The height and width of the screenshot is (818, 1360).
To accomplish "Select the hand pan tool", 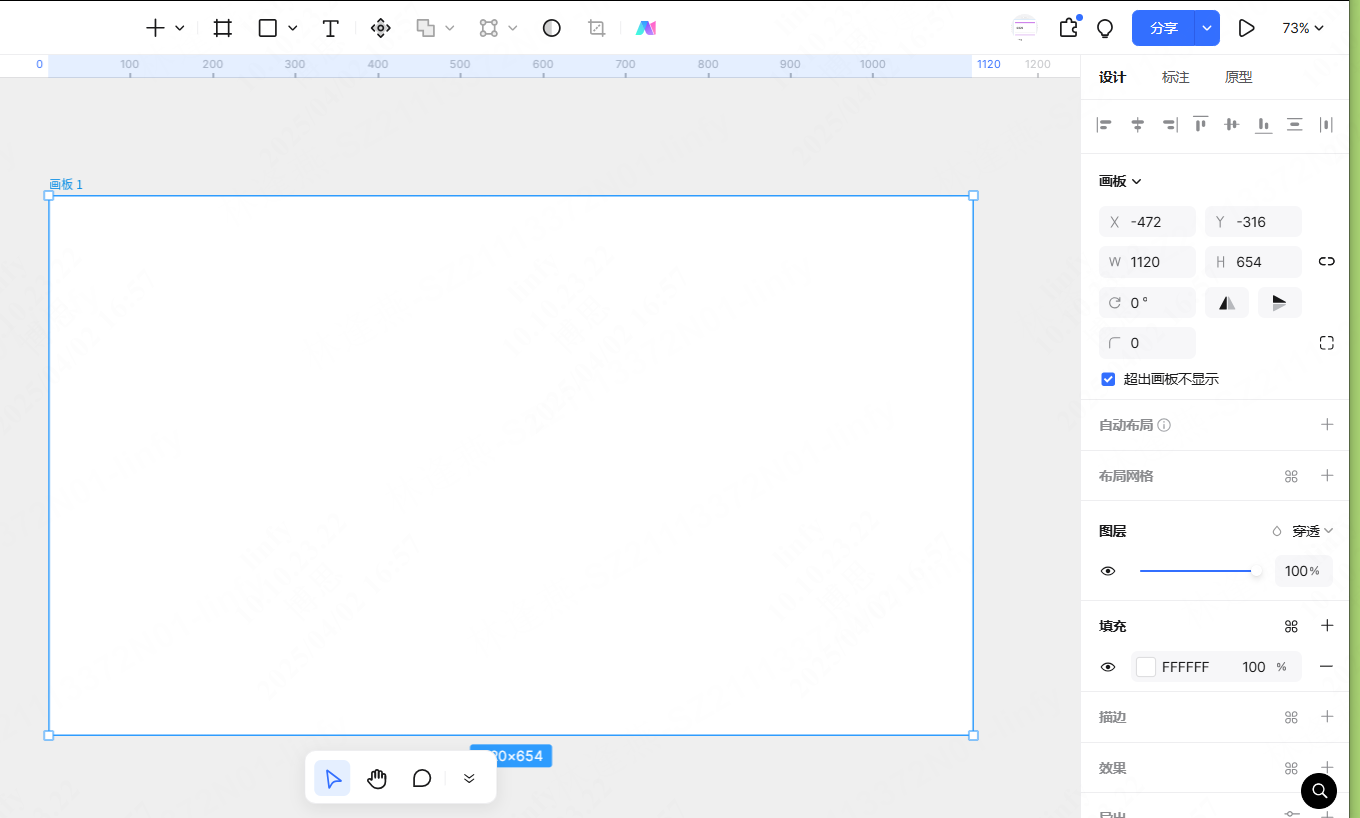I will click(377, 778).
